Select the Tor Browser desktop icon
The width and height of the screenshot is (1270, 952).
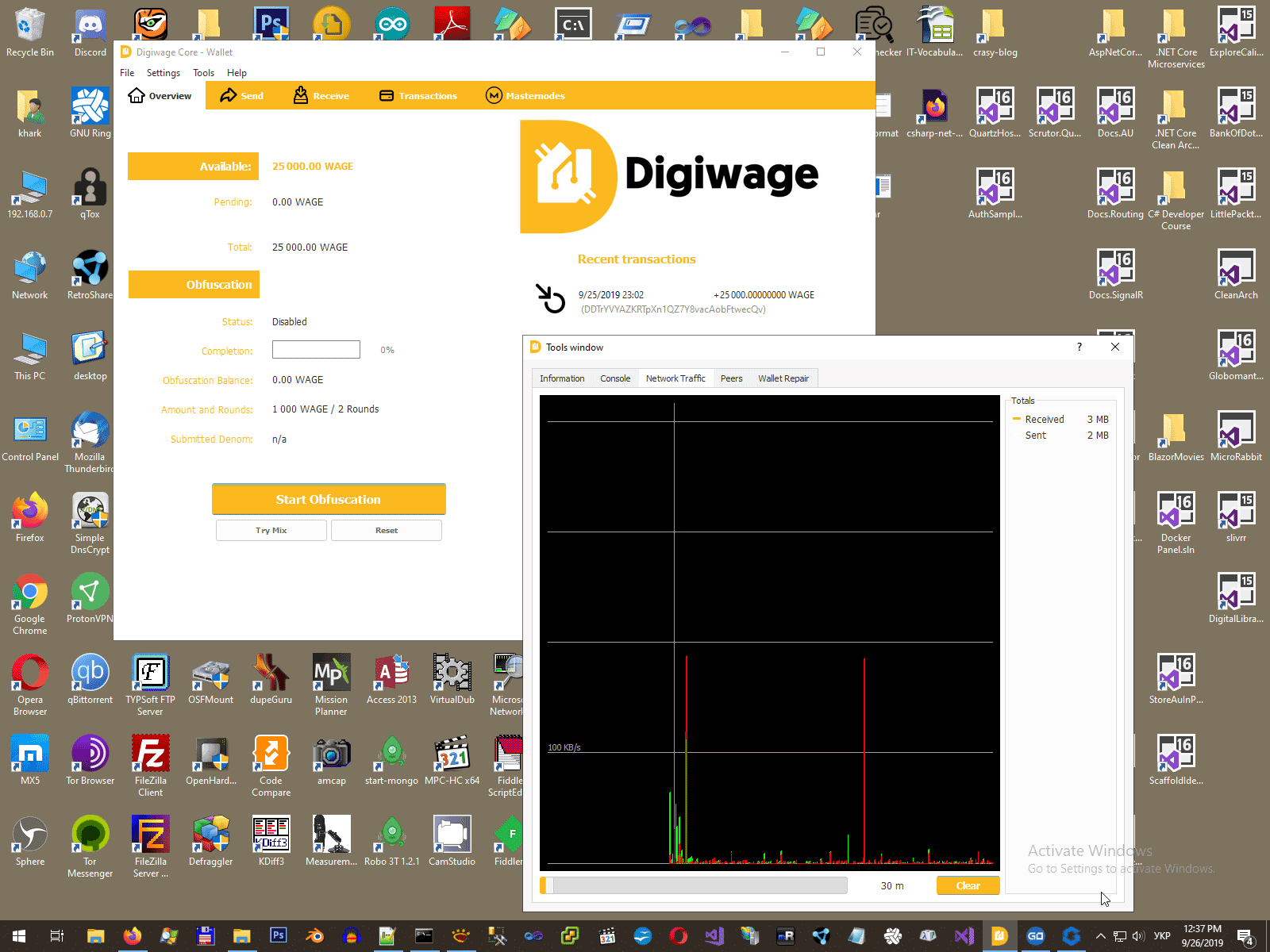pos(90,761)
